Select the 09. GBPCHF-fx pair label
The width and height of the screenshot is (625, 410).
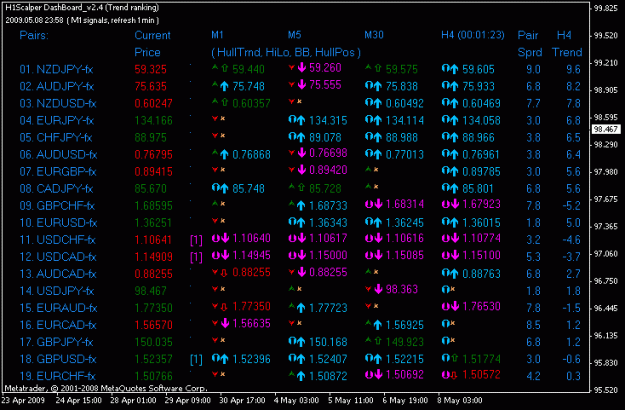pos(57,206)
